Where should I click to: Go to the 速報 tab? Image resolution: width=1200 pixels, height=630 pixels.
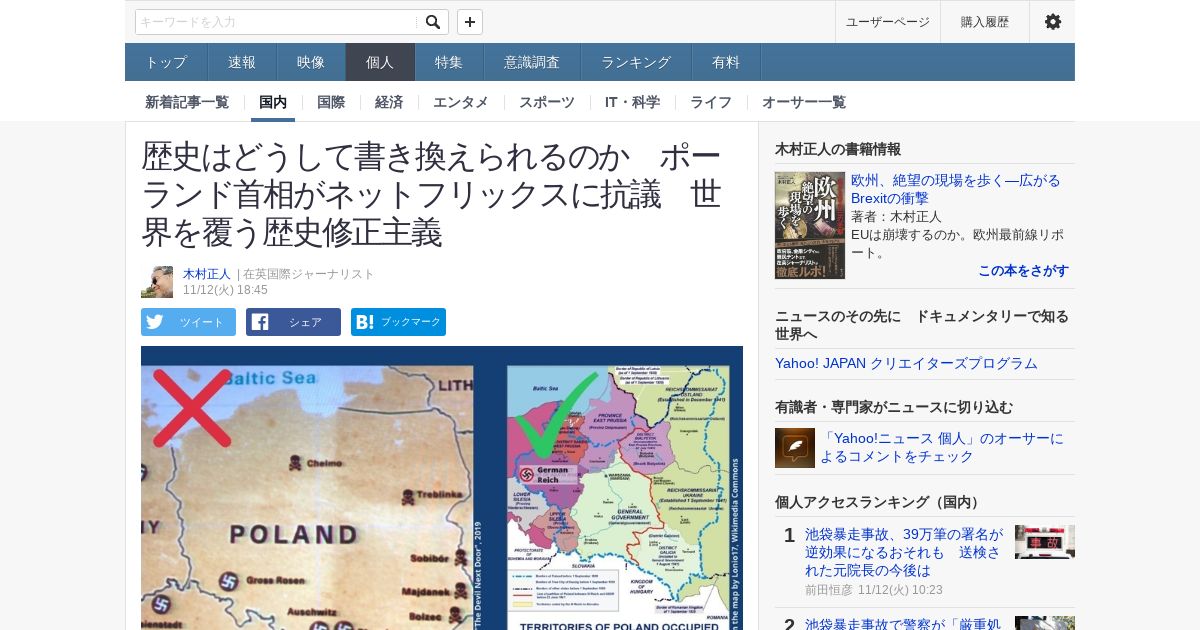click(x=242, y=62)
